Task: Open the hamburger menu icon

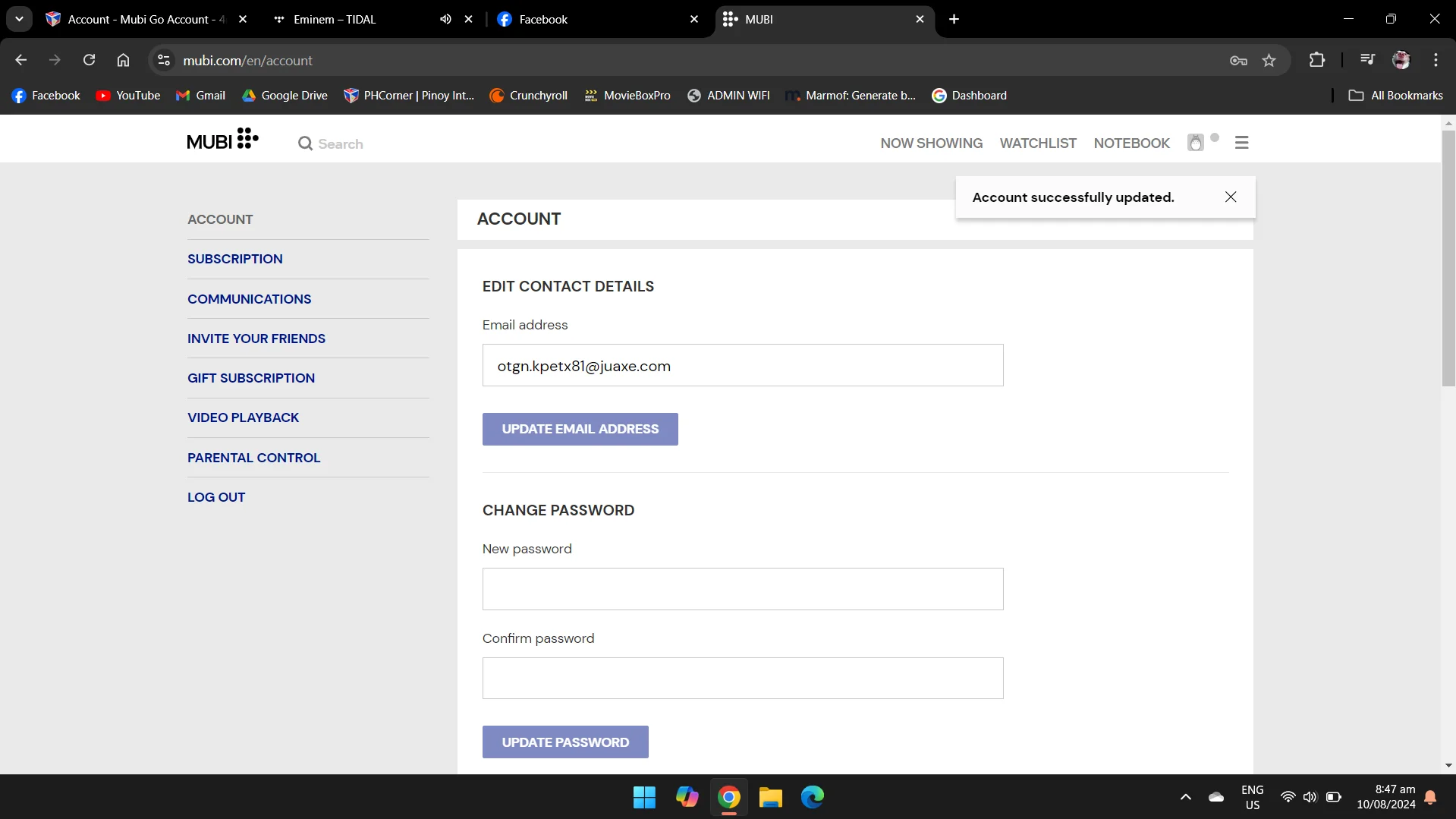Action: 1241,143
